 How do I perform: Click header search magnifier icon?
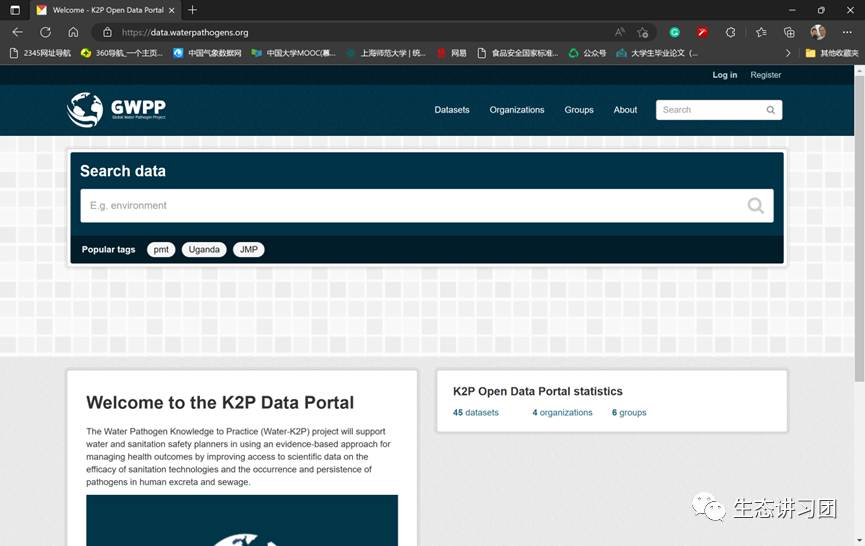(771, 110)
